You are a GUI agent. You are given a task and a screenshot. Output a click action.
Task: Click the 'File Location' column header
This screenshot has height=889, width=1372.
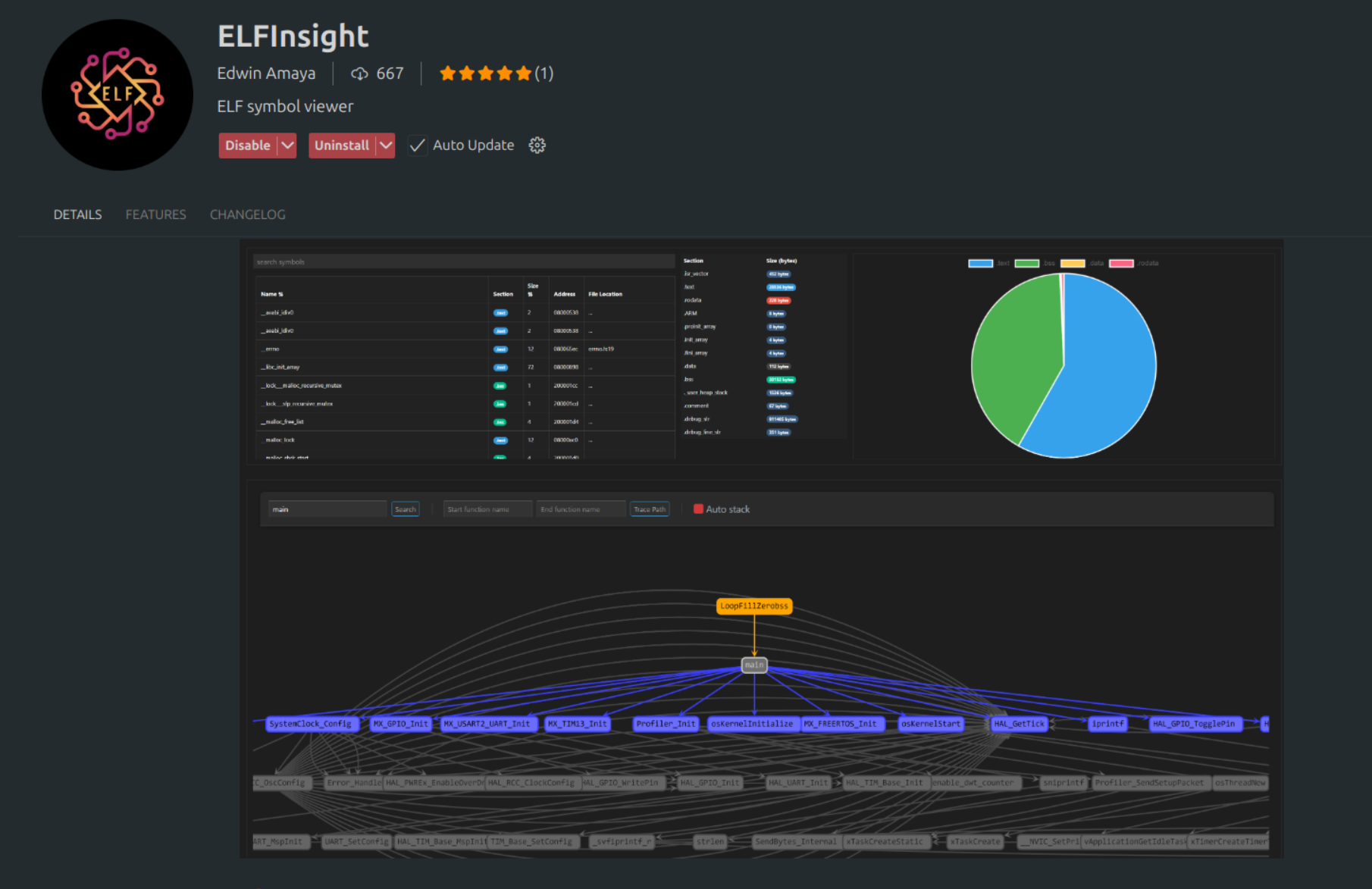(605, 294)
